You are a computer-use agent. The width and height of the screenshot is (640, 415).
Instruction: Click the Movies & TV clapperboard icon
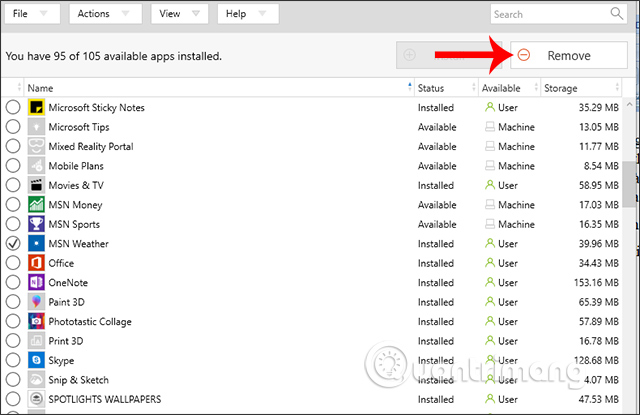click(36, 185)
